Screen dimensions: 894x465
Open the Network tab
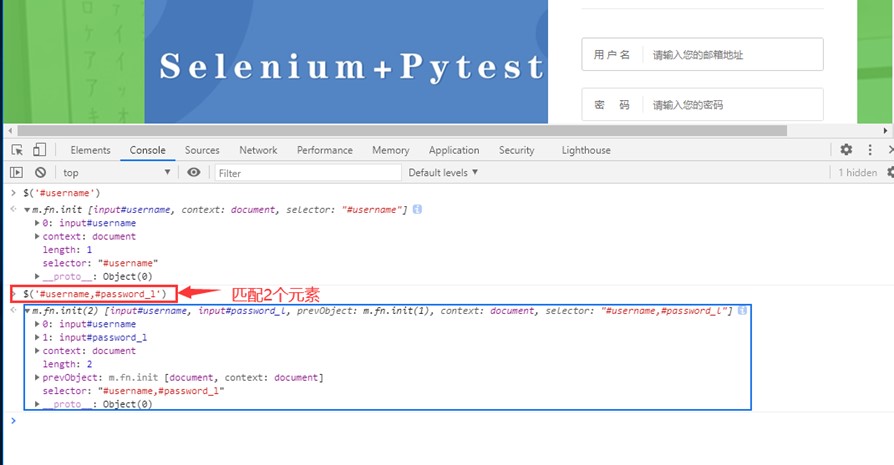tap(258, 150)
